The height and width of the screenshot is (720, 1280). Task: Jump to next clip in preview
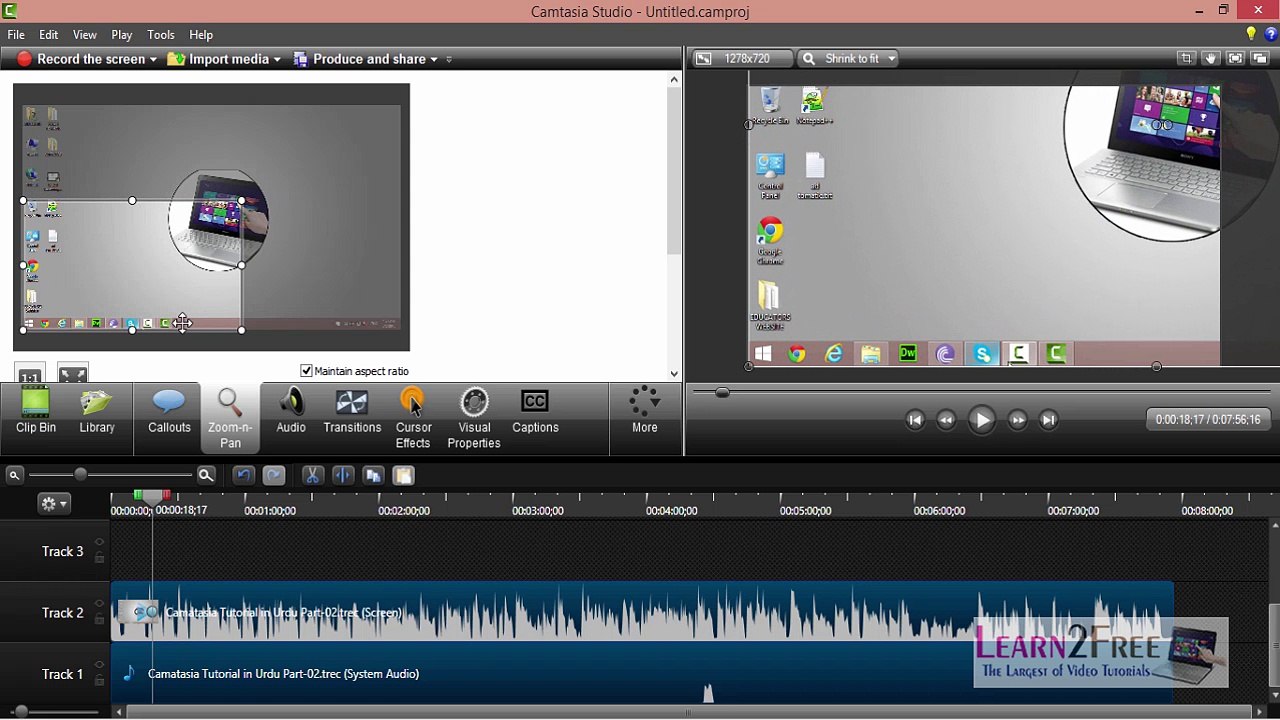(x=1048, y=420)
